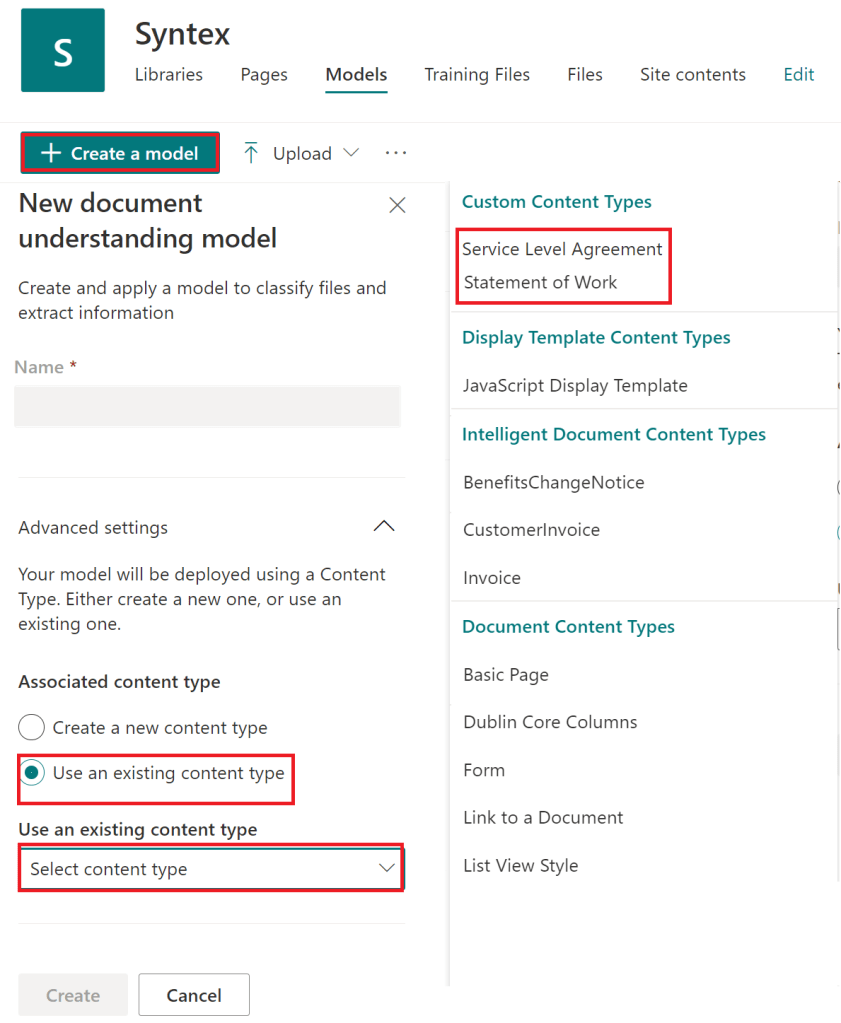841x1023 pixels.
Task: Click the model Name input field
Action: coord(207,407)
